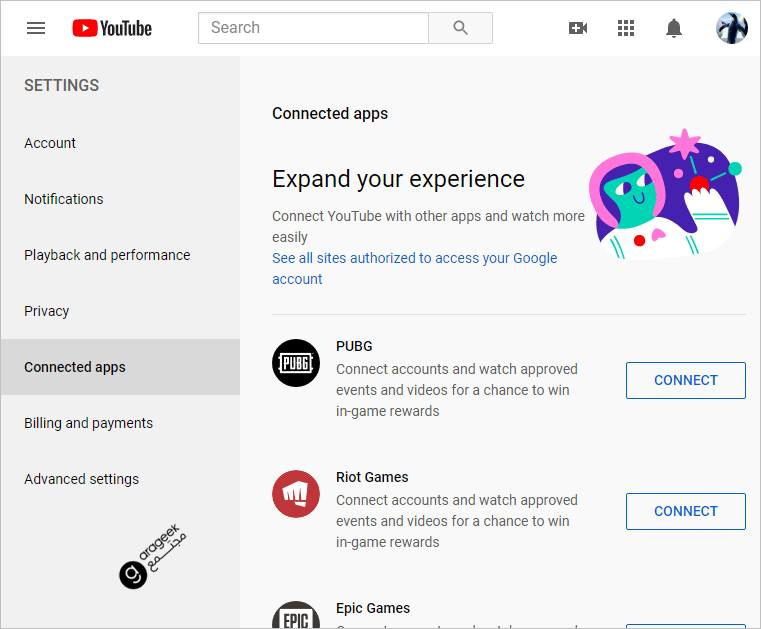Open the hamburger guide menu

tap(35, 28)
